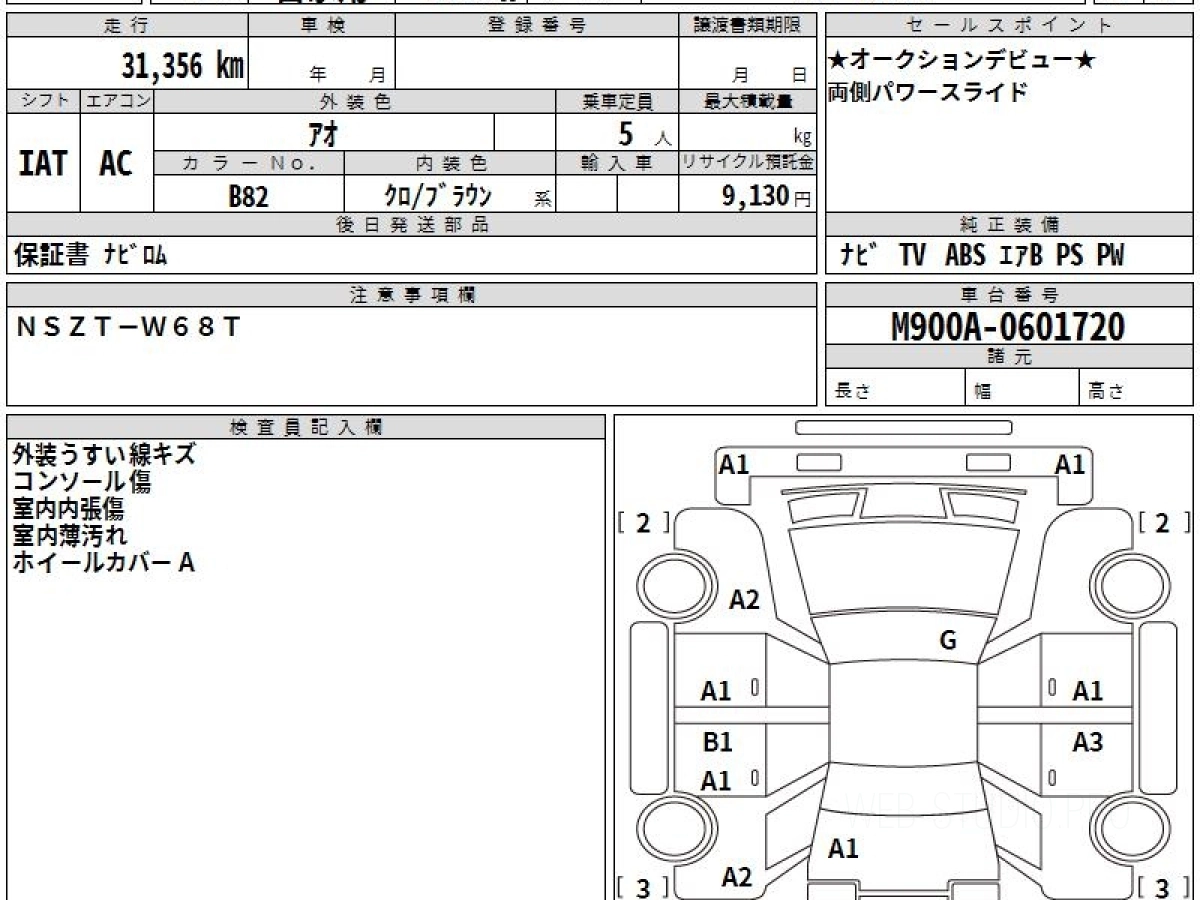Click the large AC value cell

coord(116,163)
